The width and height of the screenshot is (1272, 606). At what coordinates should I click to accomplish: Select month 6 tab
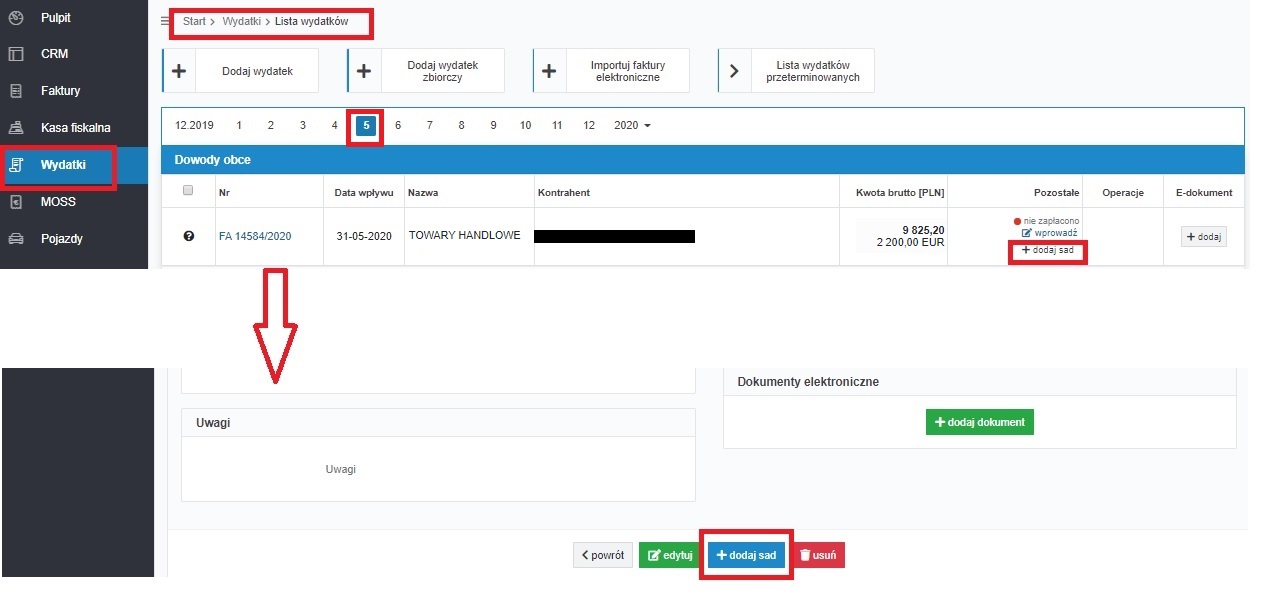coord(398,126)
